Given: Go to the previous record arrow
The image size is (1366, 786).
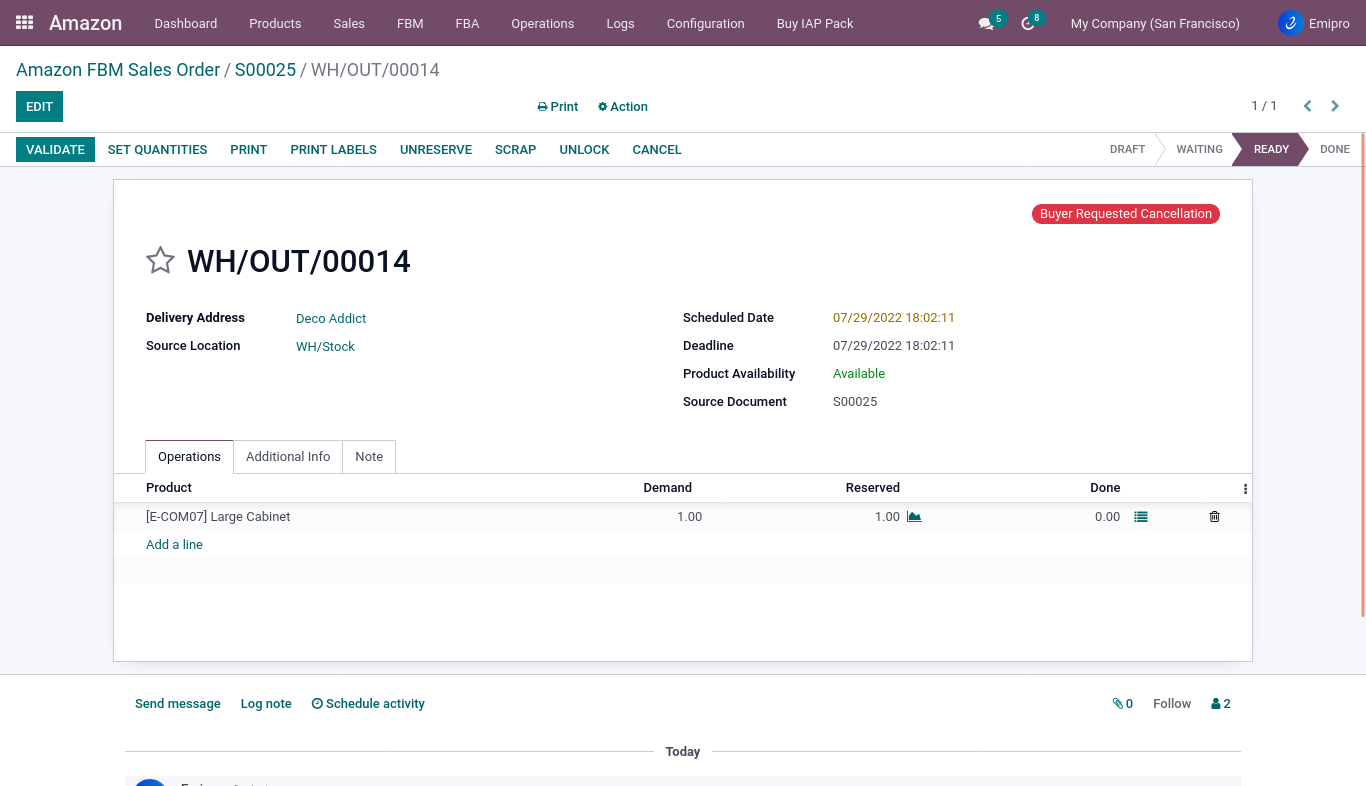Looking at the screenshot, I should point(1307,106).
